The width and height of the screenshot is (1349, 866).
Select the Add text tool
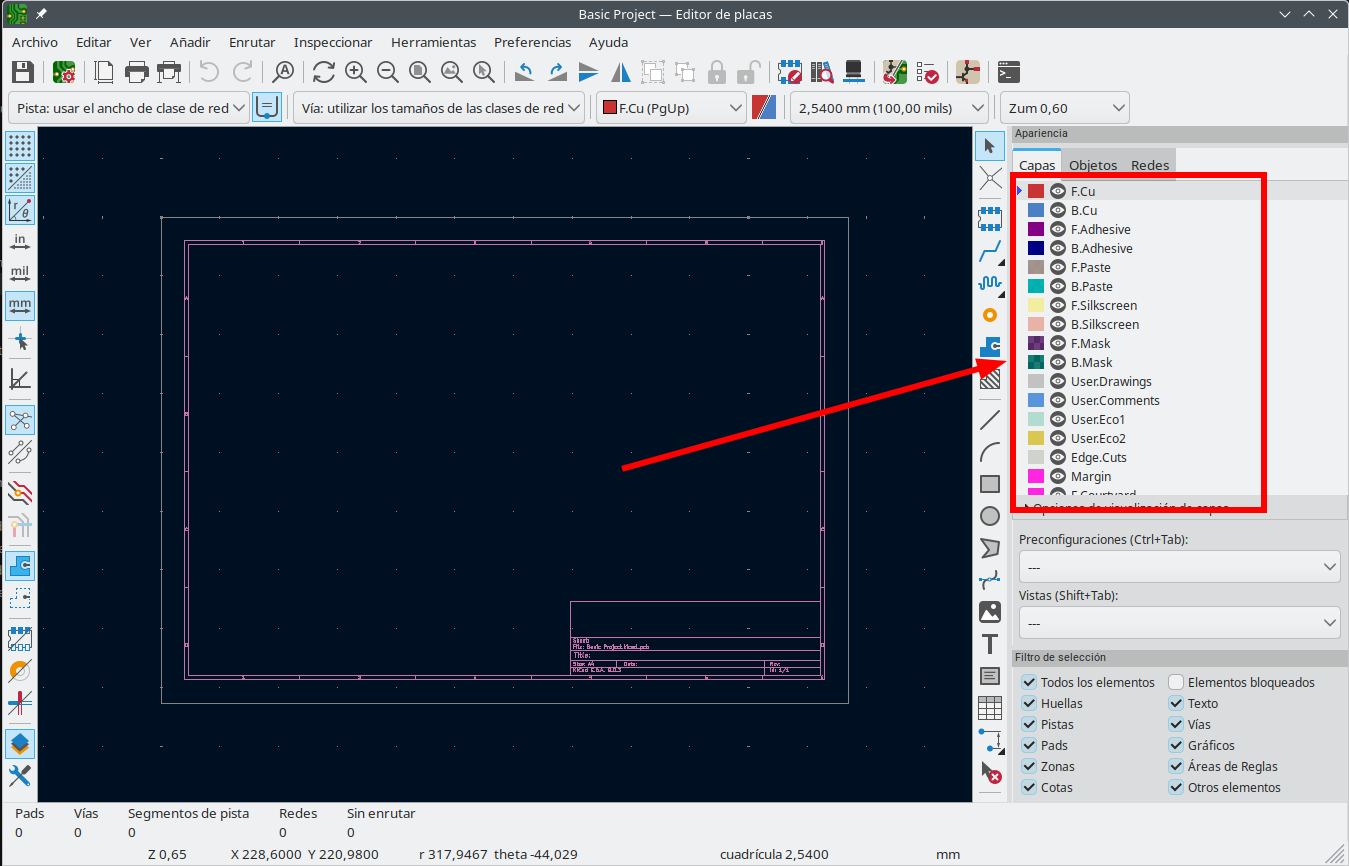990,644
